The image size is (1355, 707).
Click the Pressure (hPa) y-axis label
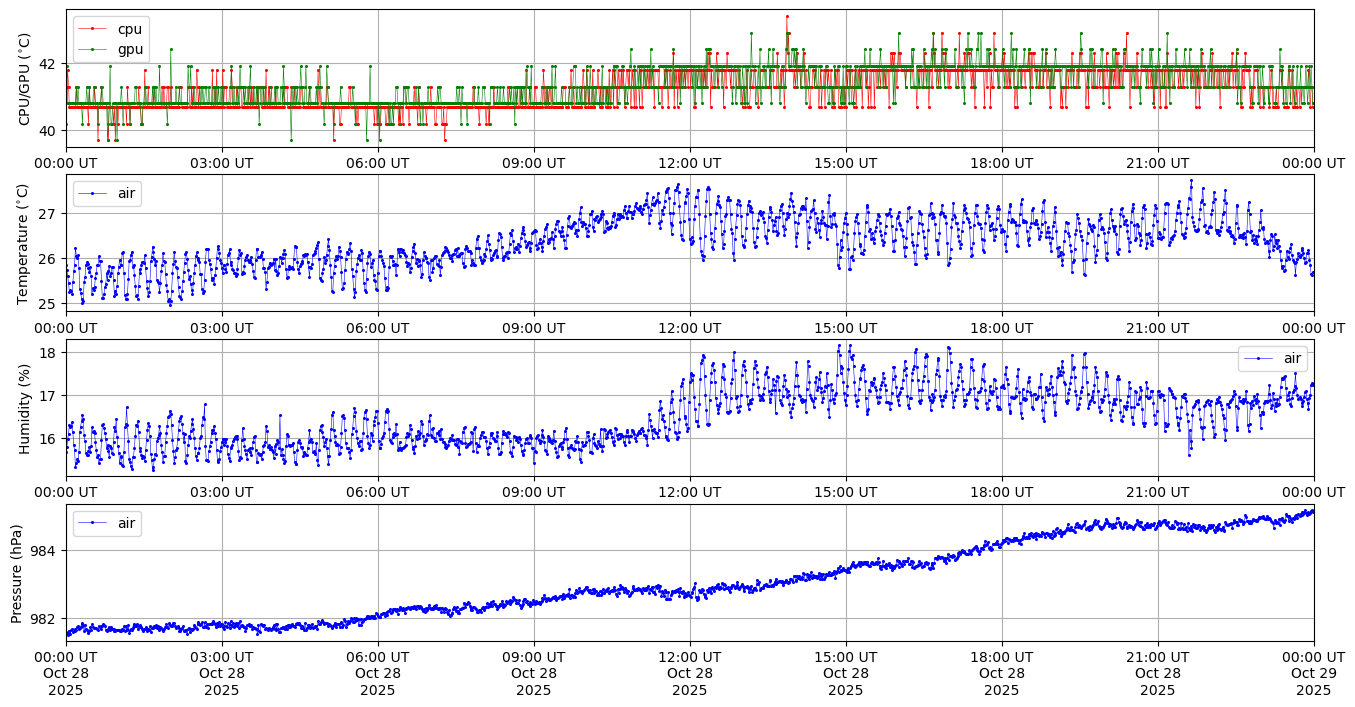click(x=17, y=573)
